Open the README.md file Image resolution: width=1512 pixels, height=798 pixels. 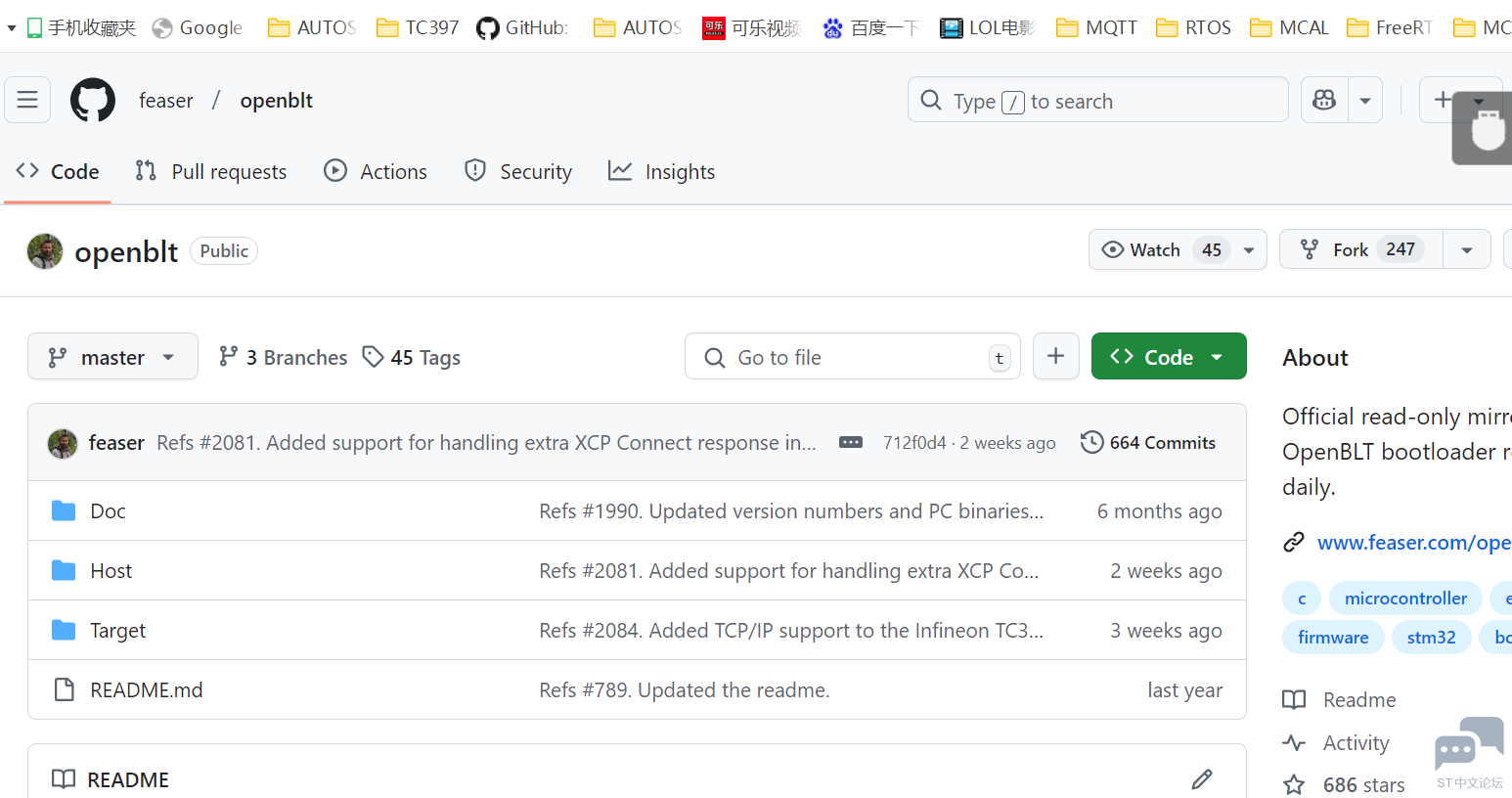click(x=147, y=689)
